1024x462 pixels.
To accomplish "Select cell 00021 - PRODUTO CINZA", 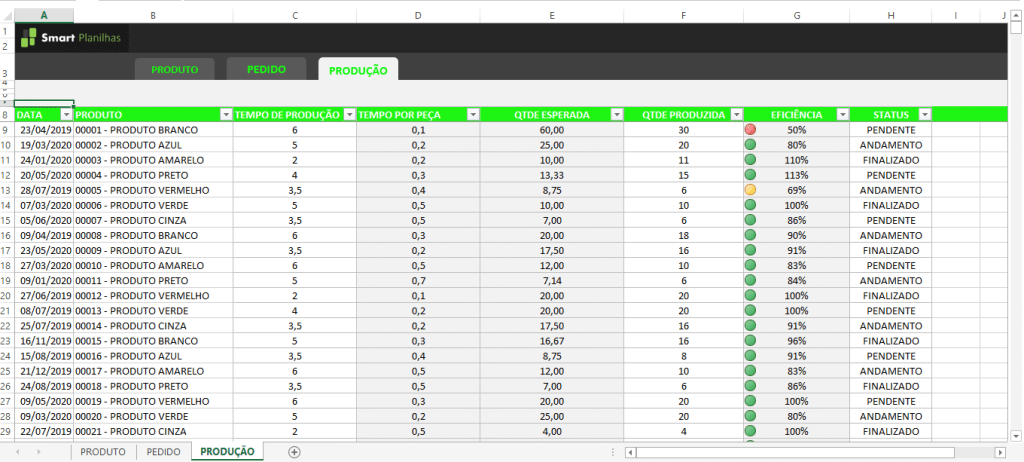I will (153, 431).
